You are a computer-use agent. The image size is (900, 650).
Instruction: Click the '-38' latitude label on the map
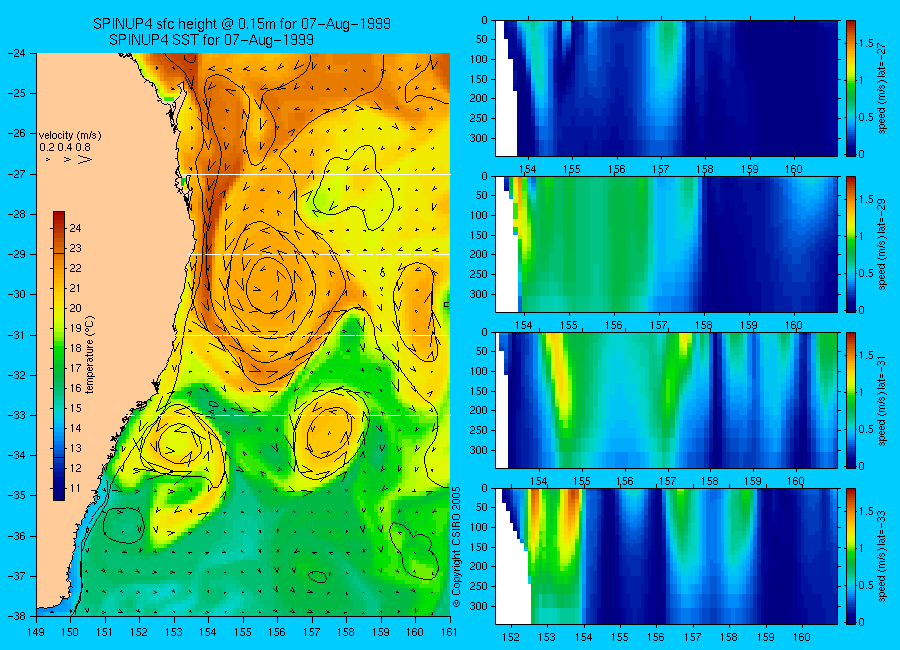point(17,616)
